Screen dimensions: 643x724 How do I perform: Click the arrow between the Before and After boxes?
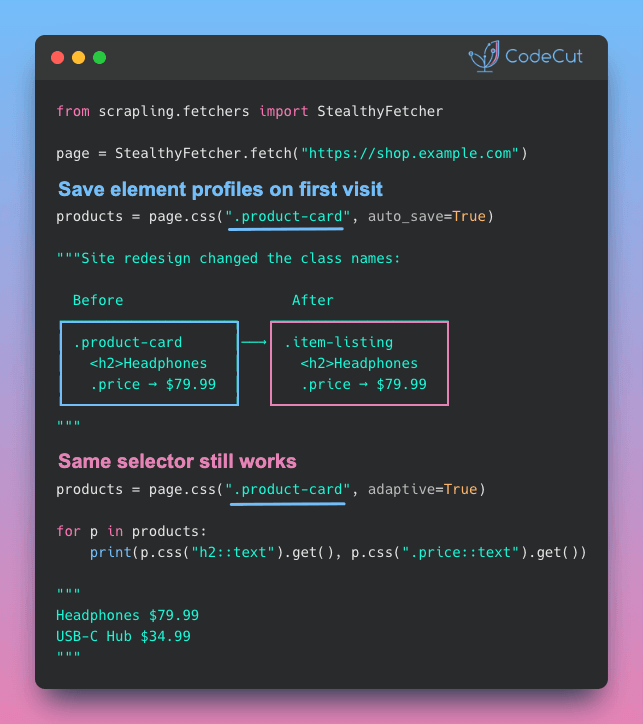254,343
